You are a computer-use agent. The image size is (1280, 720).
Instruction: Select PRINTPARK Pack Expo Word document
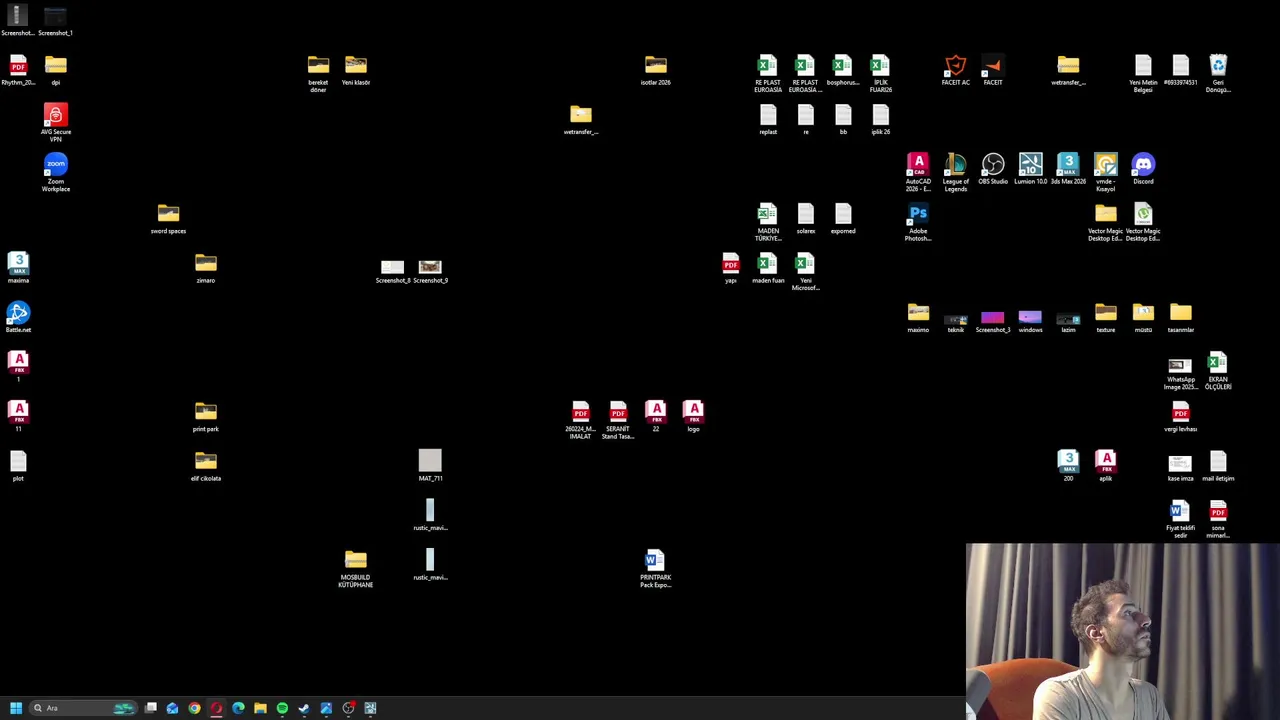[x=656, y=568]
